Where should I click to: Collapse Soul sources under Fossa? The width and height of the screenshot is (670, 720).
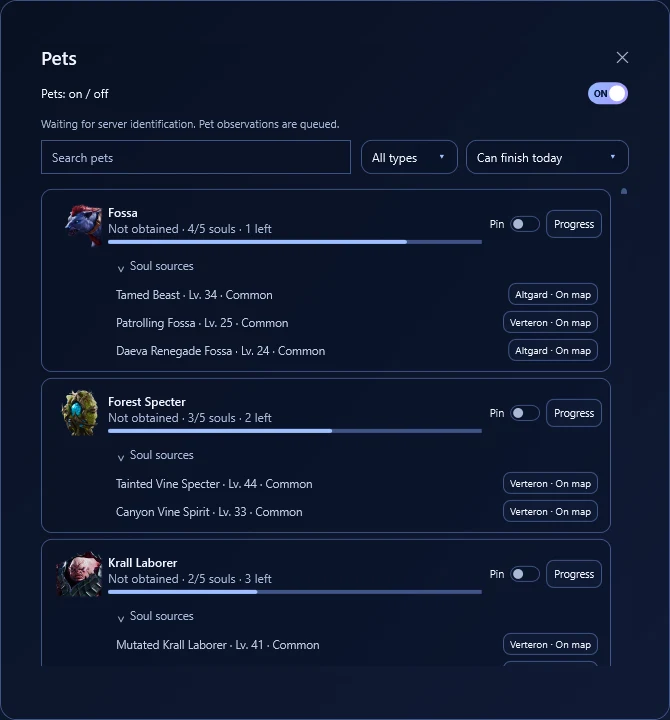(x=155, y=266)
